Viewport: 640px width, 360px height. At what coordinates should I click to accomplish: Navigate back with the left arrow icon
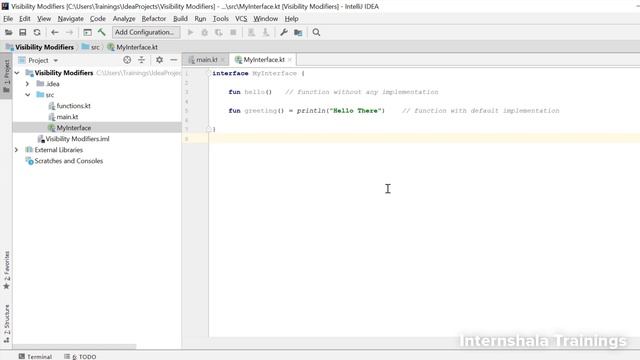coord(55,32)
